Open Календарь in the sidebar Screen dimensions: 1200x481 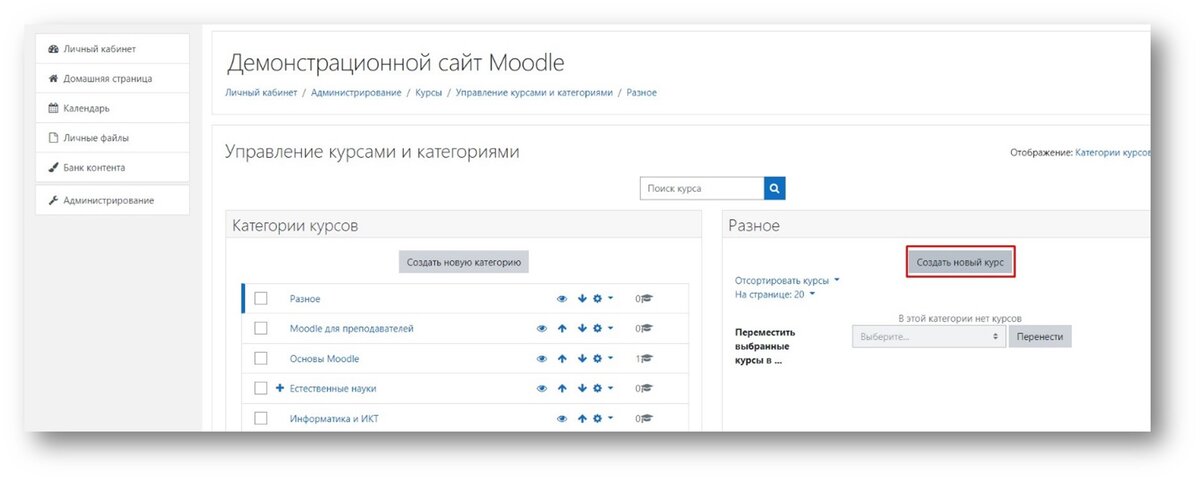[112, 108]
